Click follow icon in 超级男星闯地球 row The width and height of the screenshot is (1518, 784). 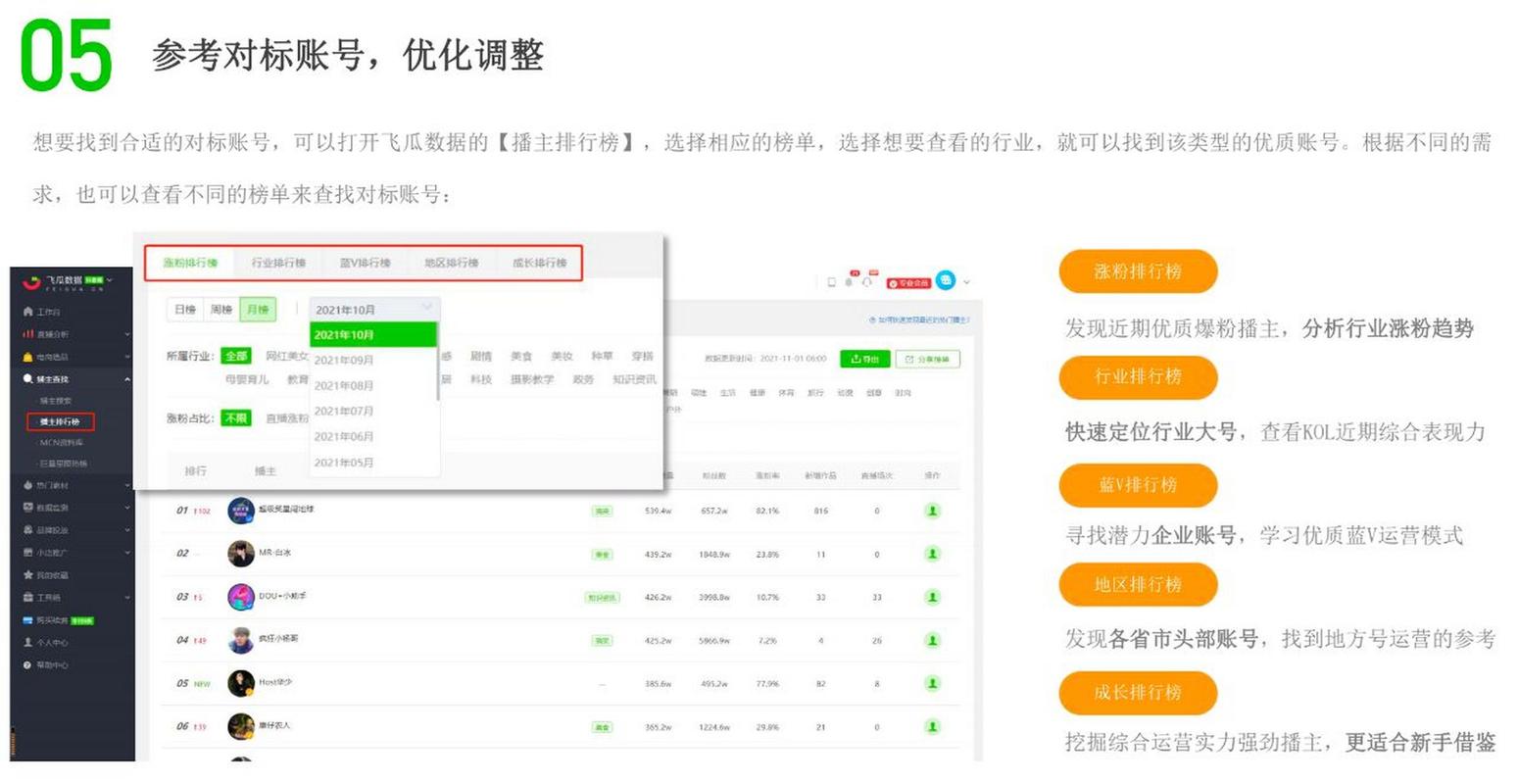pyautogui.click(x=932, y=511)
